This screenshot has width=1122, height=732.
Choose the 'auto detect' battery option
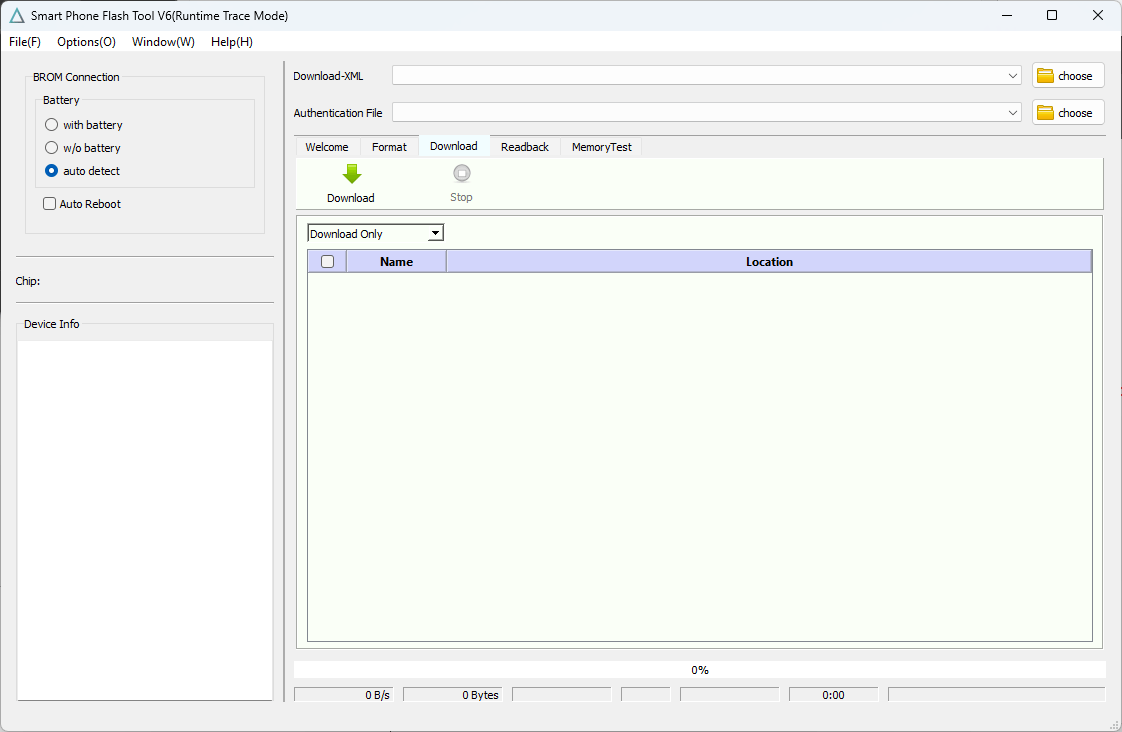point(52,171)
